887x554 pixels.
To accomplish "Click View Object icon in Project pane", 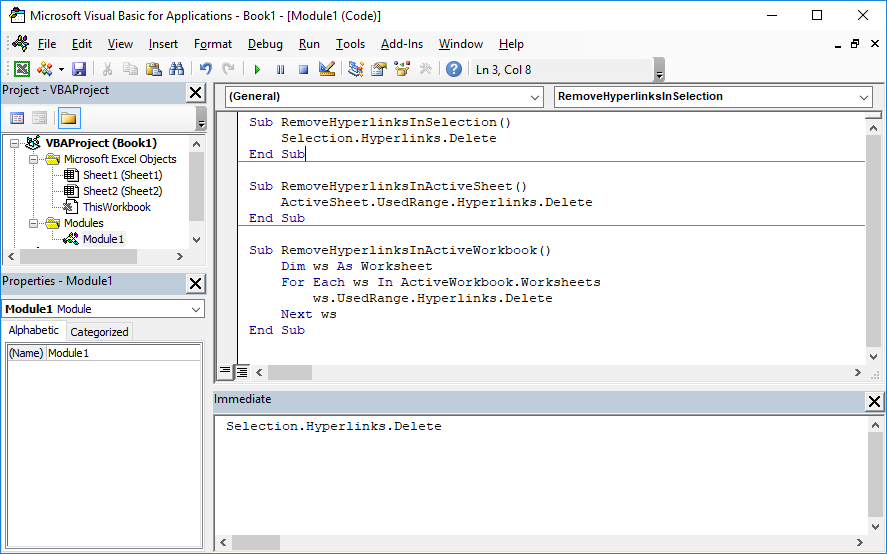I will (40, 118).
